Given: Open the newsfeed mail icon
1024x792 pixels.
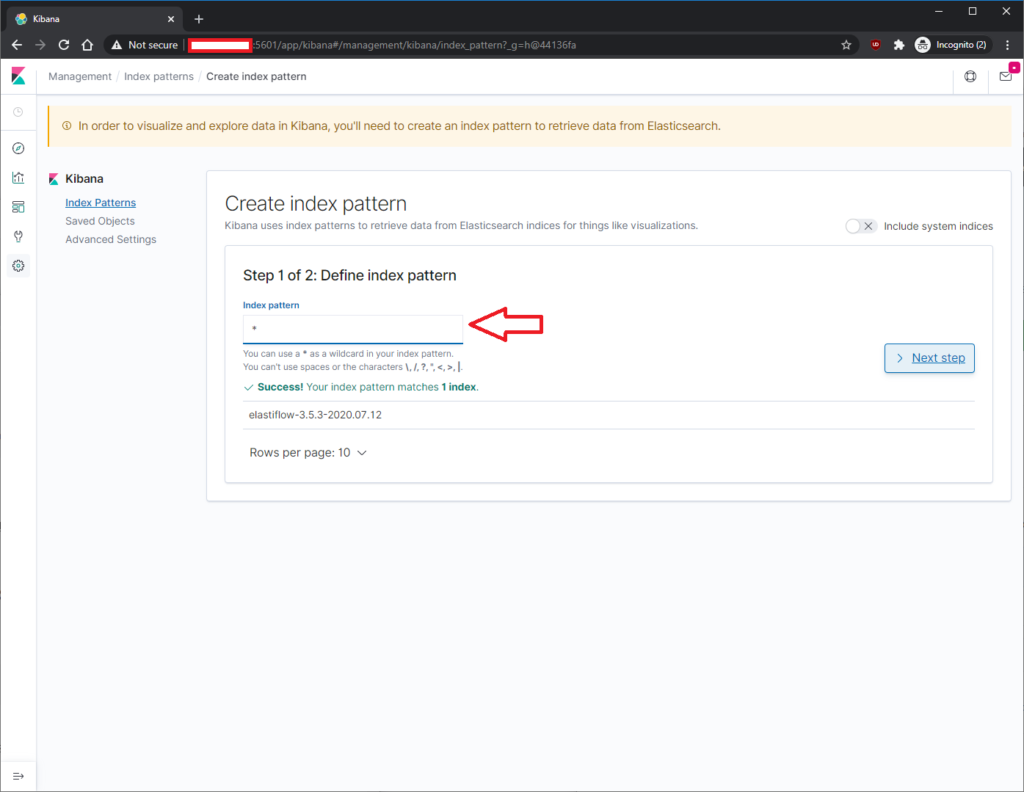Looking at the screenshot, I should pyautogui.click(x=1006, y=76).
